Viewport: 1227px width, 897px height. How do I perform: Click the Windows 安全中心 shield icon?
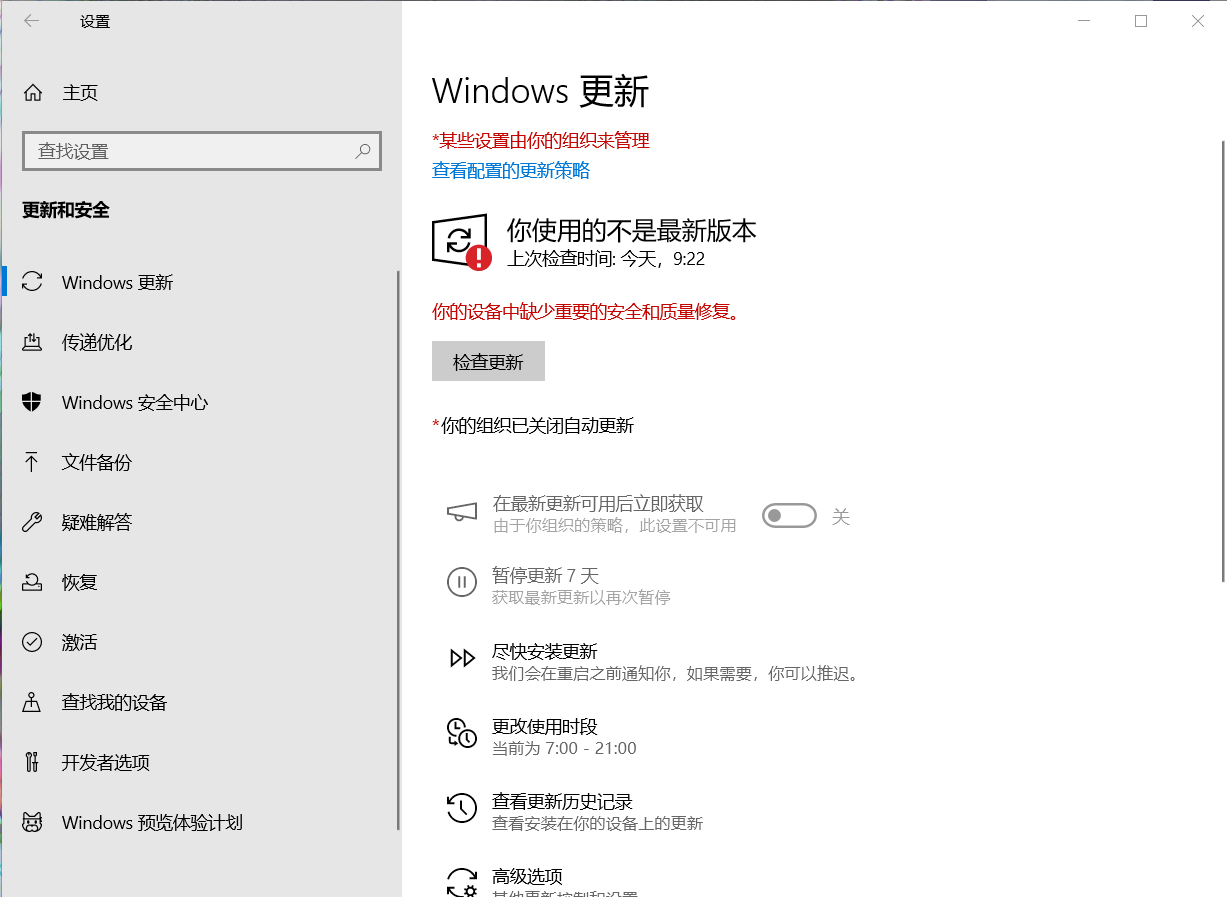(32, 402)
